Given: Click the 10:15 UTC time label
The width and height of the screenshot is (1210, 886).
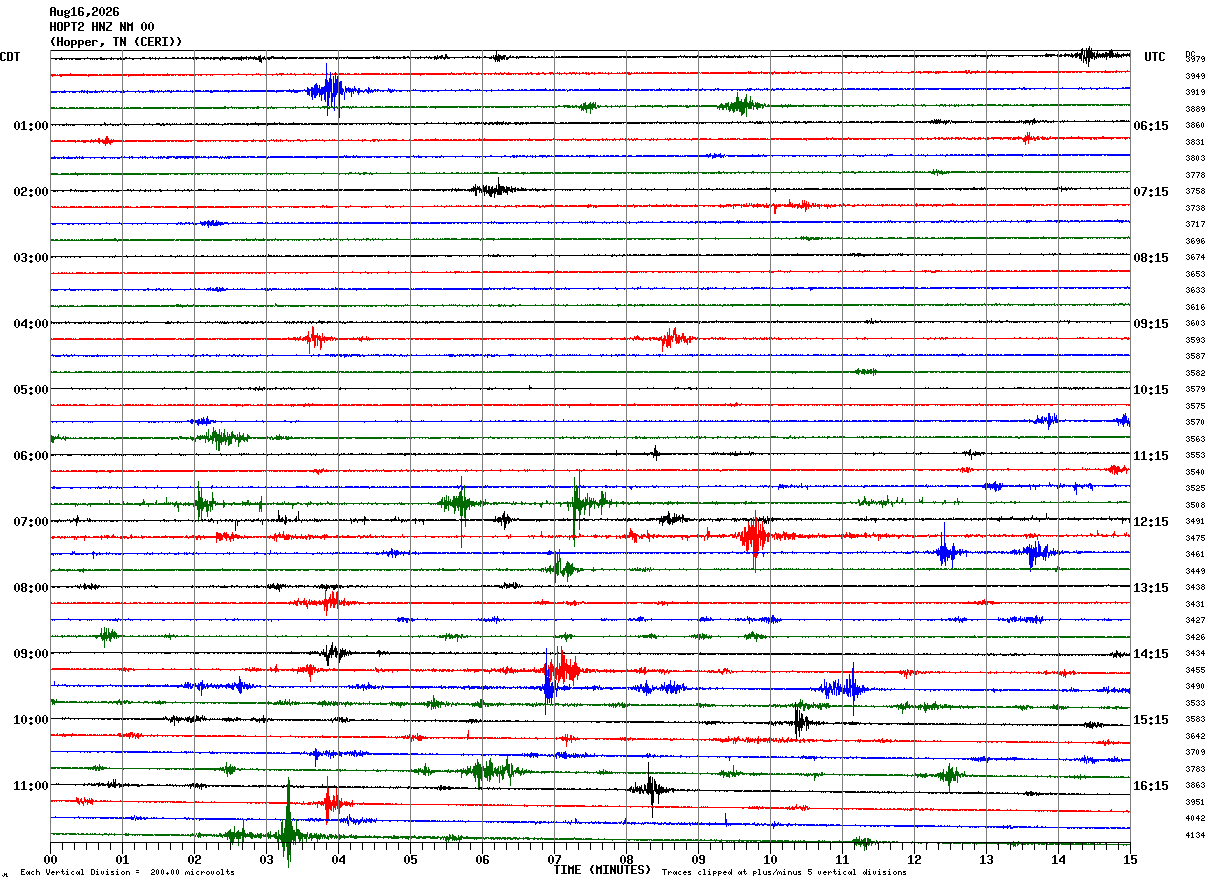Looking at the screenshot, I should coord(1151,390).
